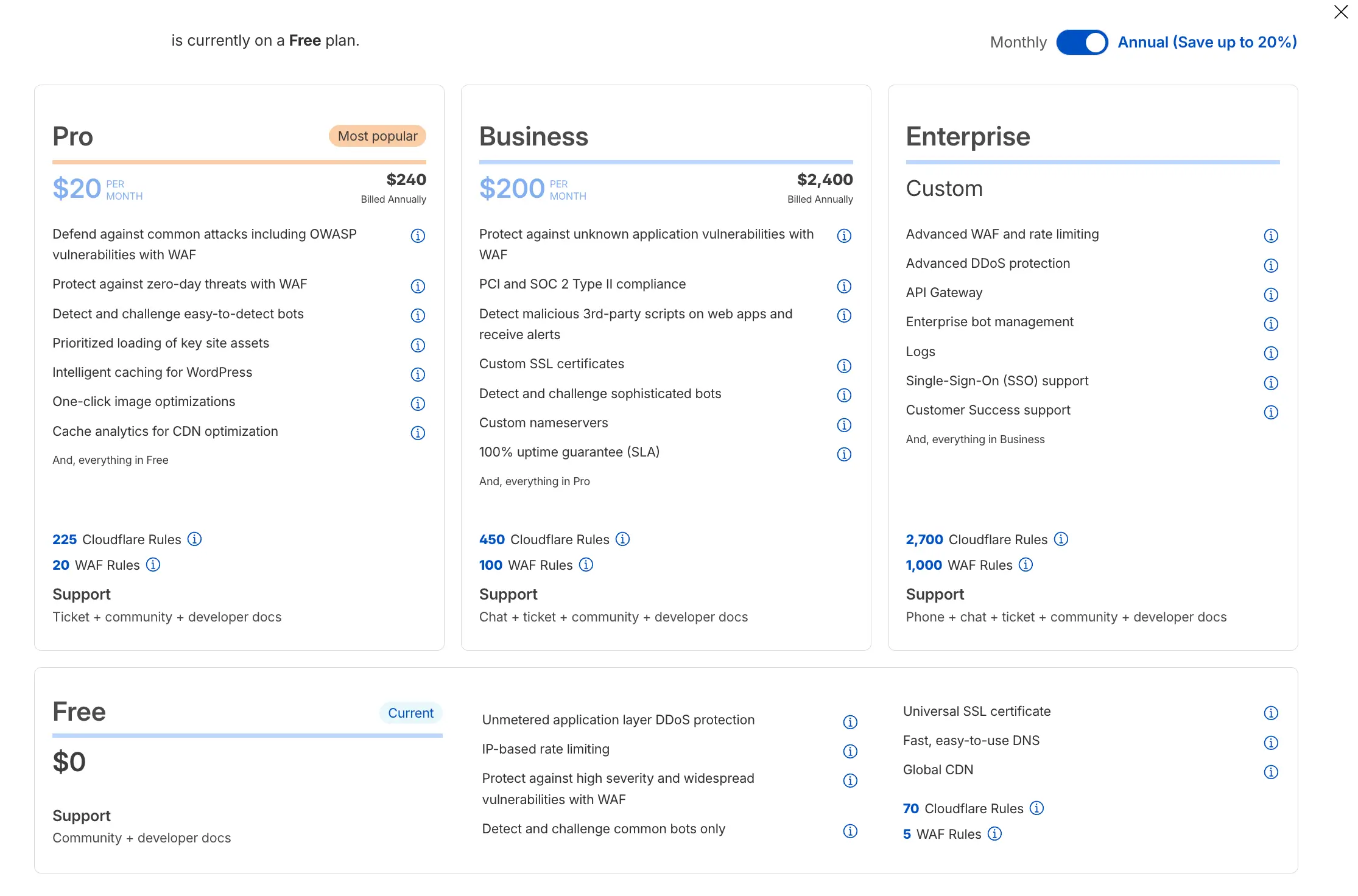Click the Most popular badge

click(x=378, y=136)
